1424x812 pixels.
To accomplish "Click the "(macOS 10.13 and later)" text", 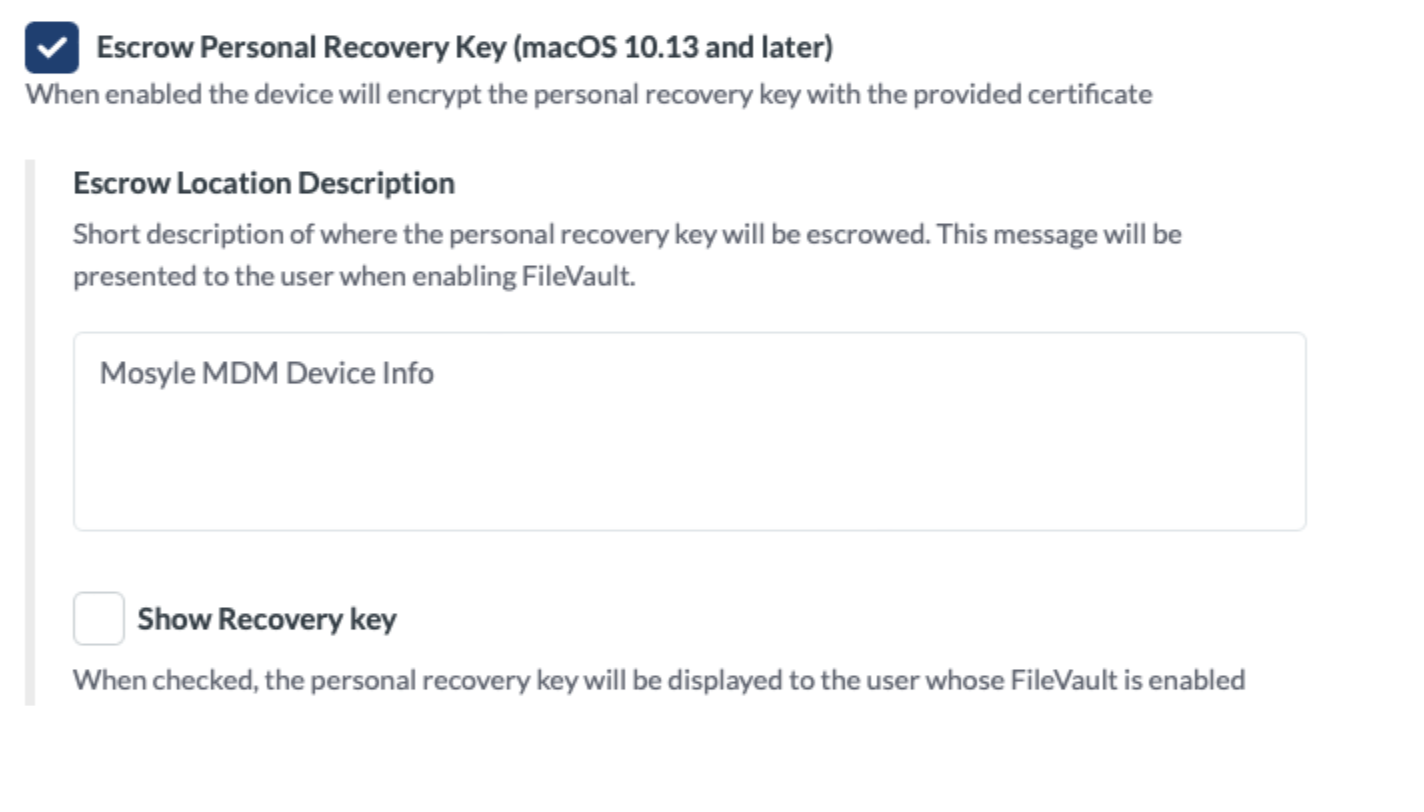I will [x=672, y=47].
